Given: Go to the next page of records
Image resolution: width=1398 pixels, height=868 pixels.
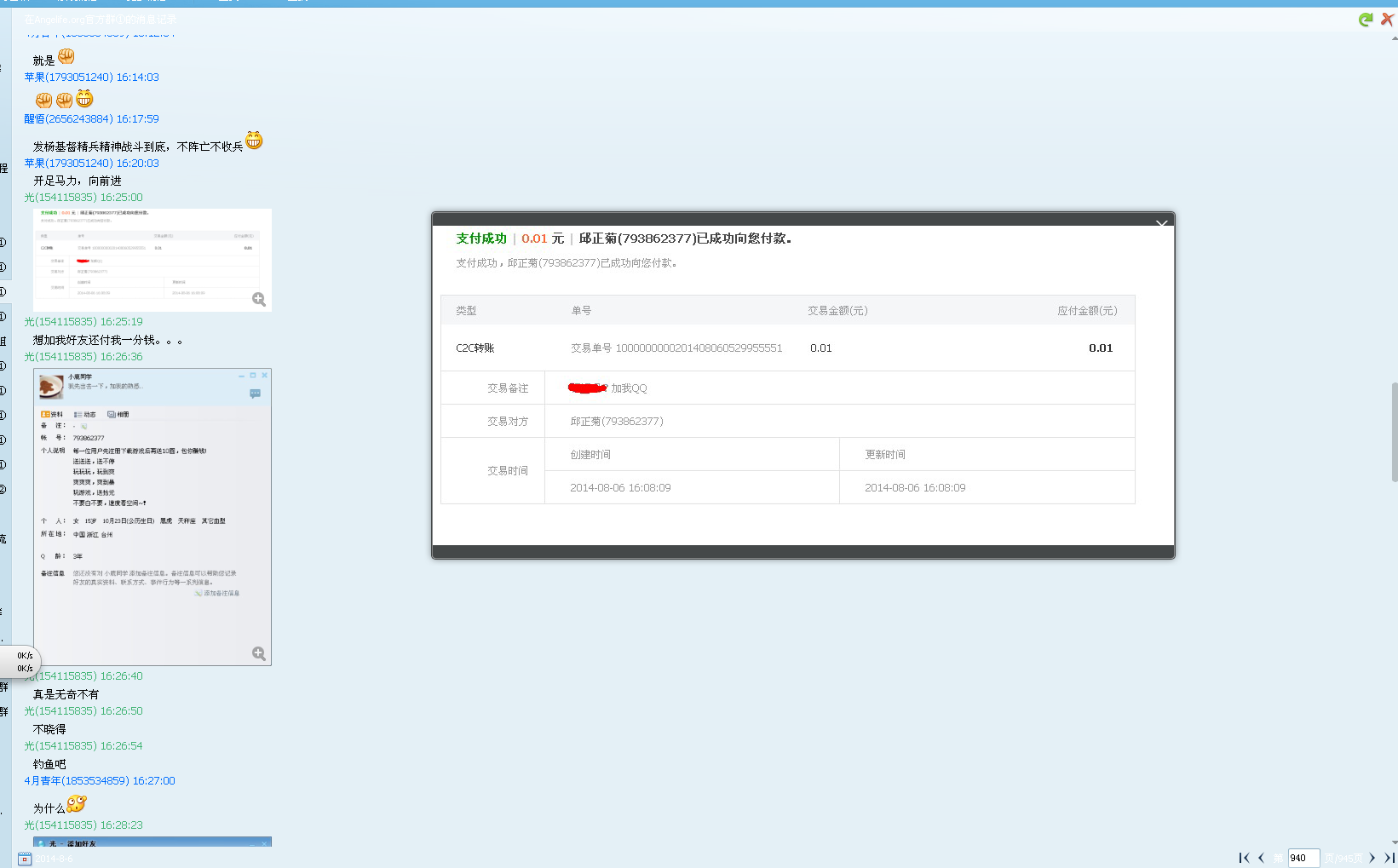Looking at the screenshot, I should pyautogui.click(x=1372, y=858).
